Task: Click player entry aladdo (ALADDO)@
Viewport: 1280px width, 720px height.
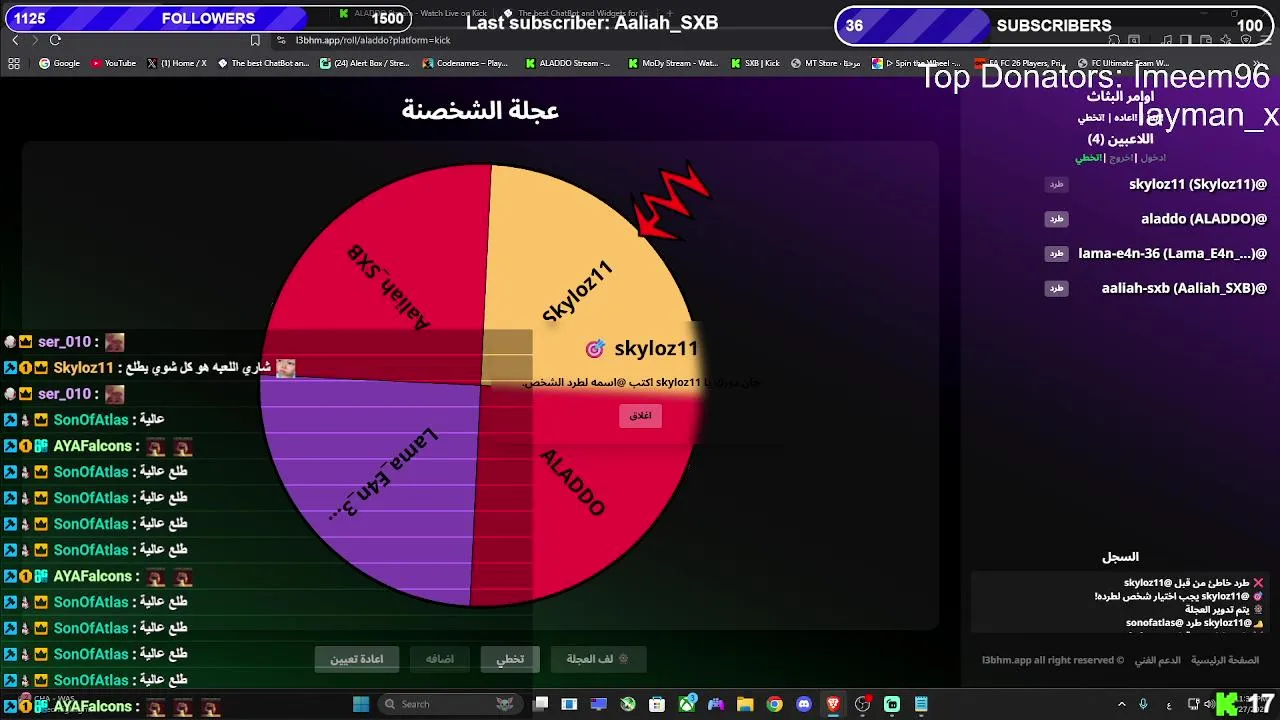Action: click(x=1204, y=219)
